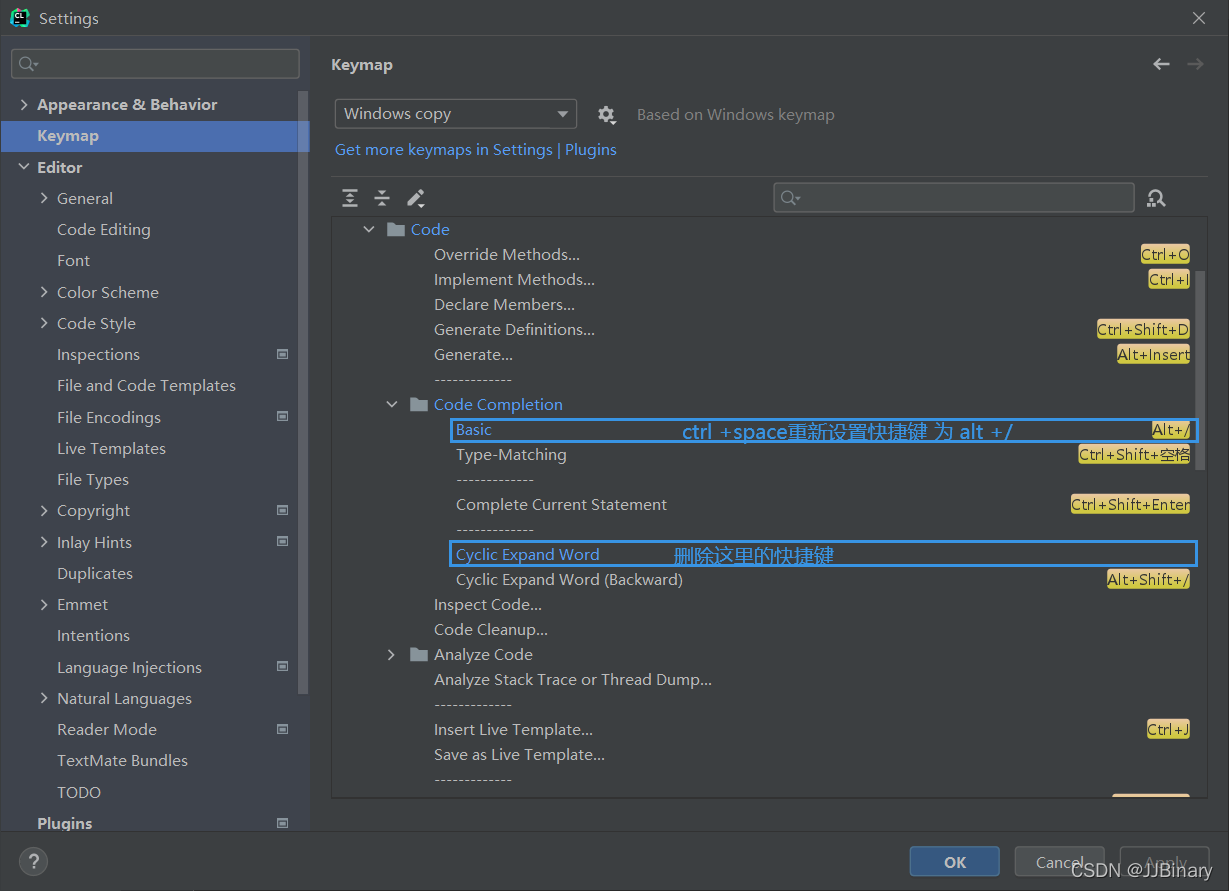Click the Plugins link near keymap selector

click(x=591, y=149)
